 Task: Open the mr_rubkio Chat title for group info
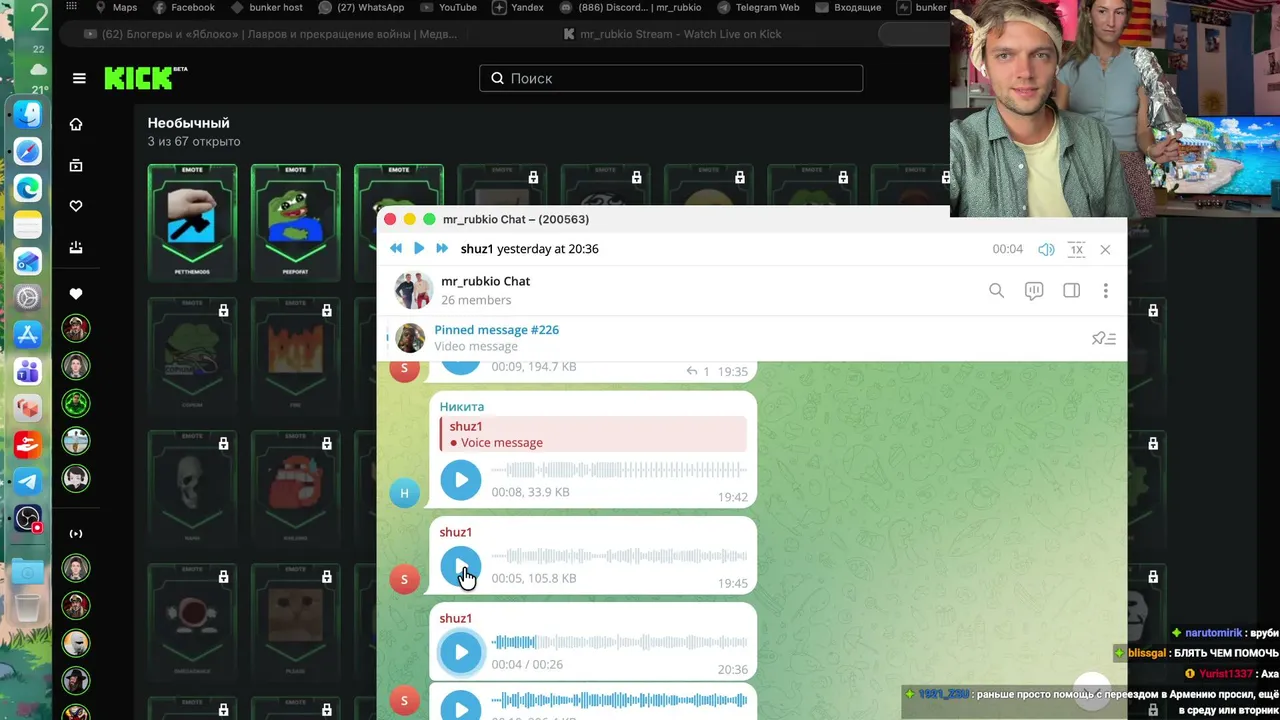point(485,281)
